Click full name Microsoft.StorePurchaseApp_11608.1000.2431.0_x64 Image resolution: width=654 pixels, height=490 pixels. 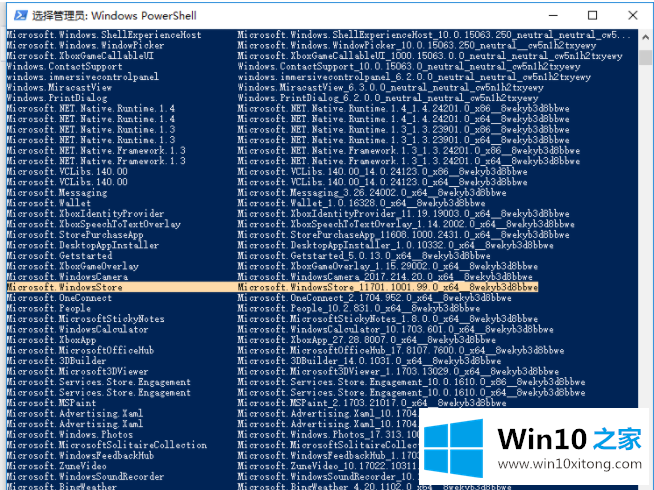[403, 235]
